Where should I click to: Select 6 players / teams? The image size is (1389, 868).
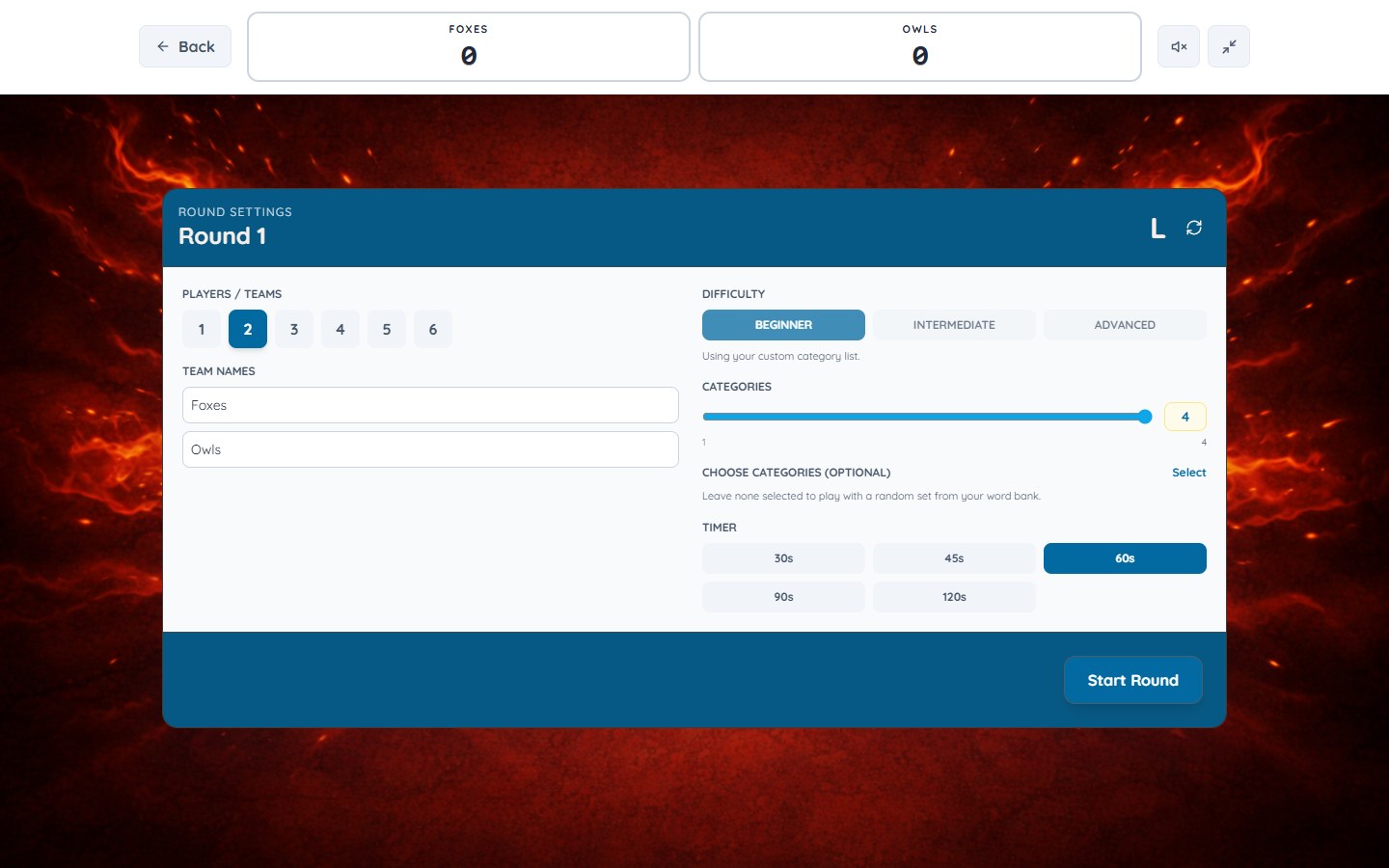click(433, 329)
